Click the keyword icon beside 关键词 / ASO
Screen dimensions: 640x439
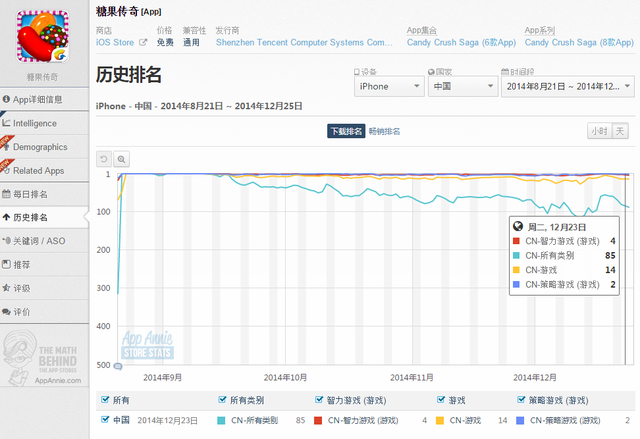click(6, 241)
